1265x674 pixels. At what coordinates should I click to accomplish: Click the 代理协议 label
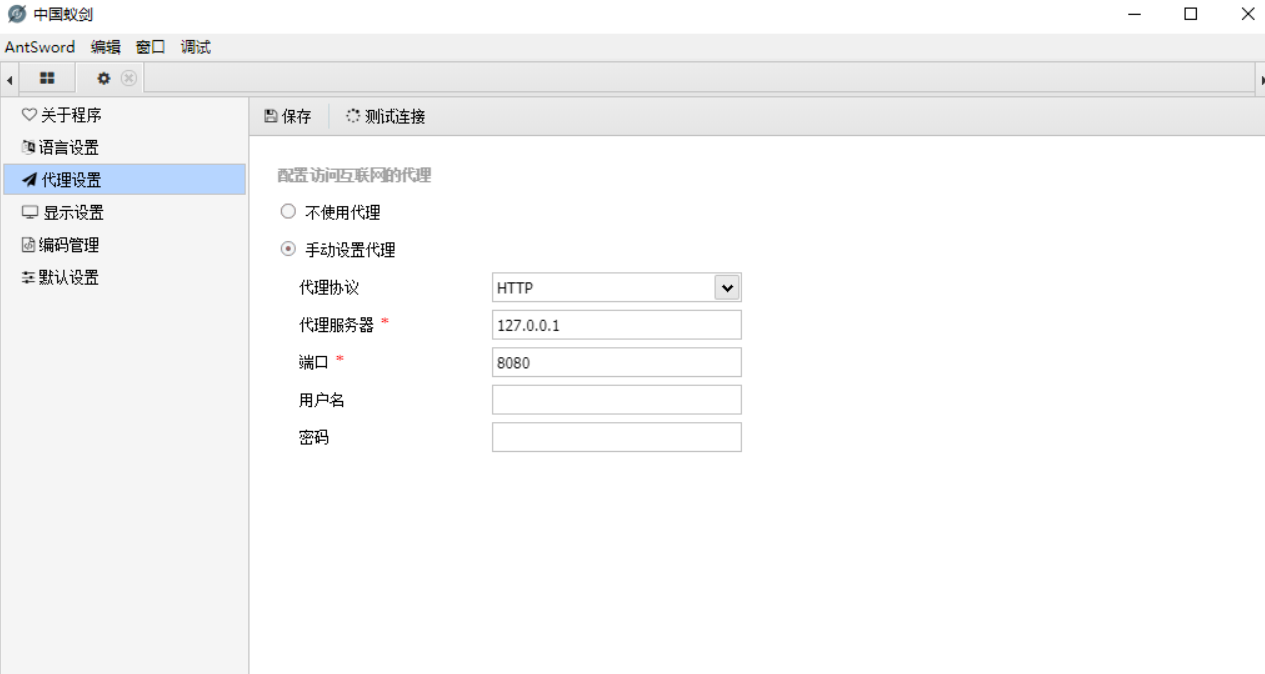329,288
